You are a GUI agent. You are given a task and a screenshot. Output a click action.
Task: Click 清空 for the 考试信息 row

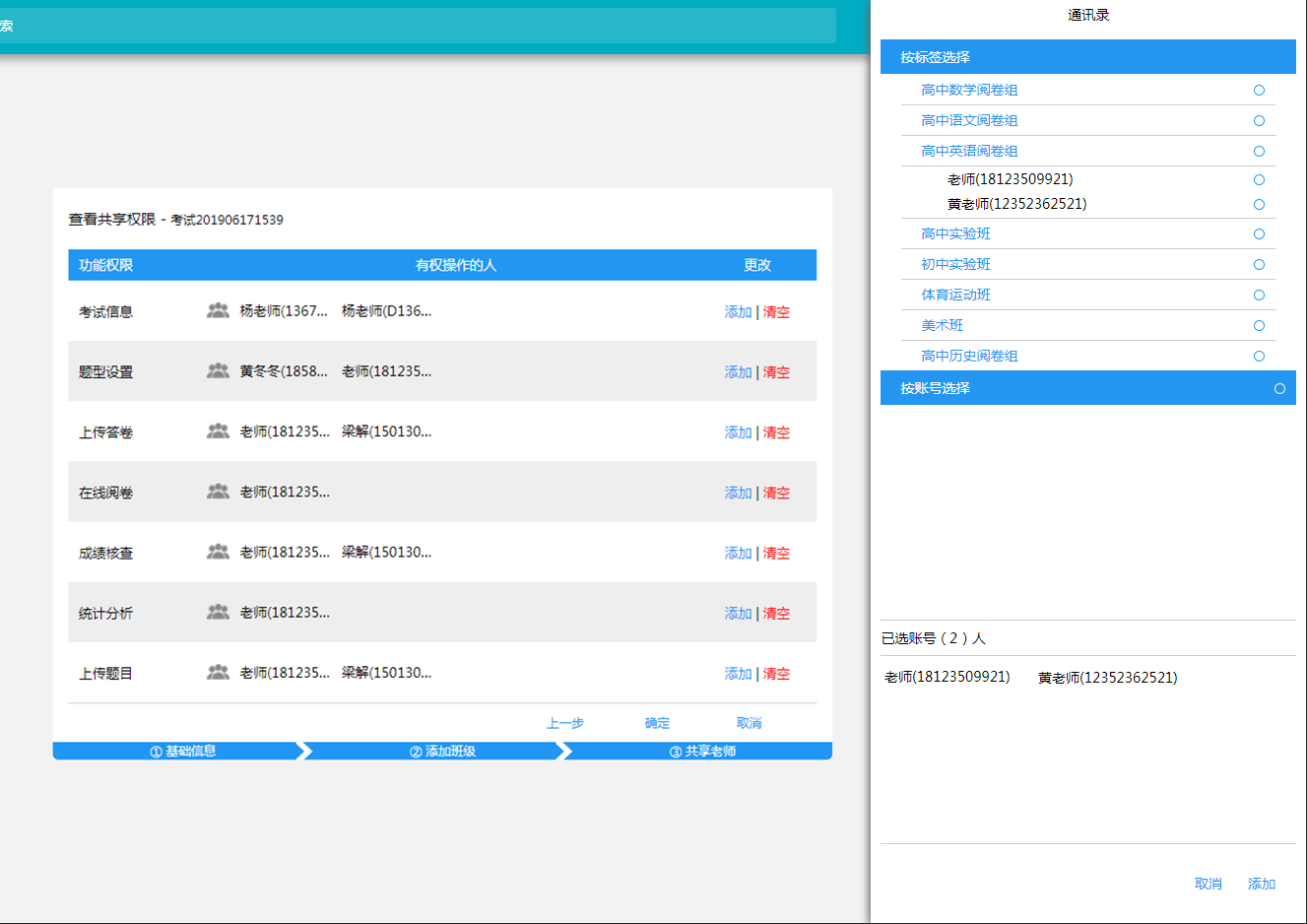[x=776, y=311]
